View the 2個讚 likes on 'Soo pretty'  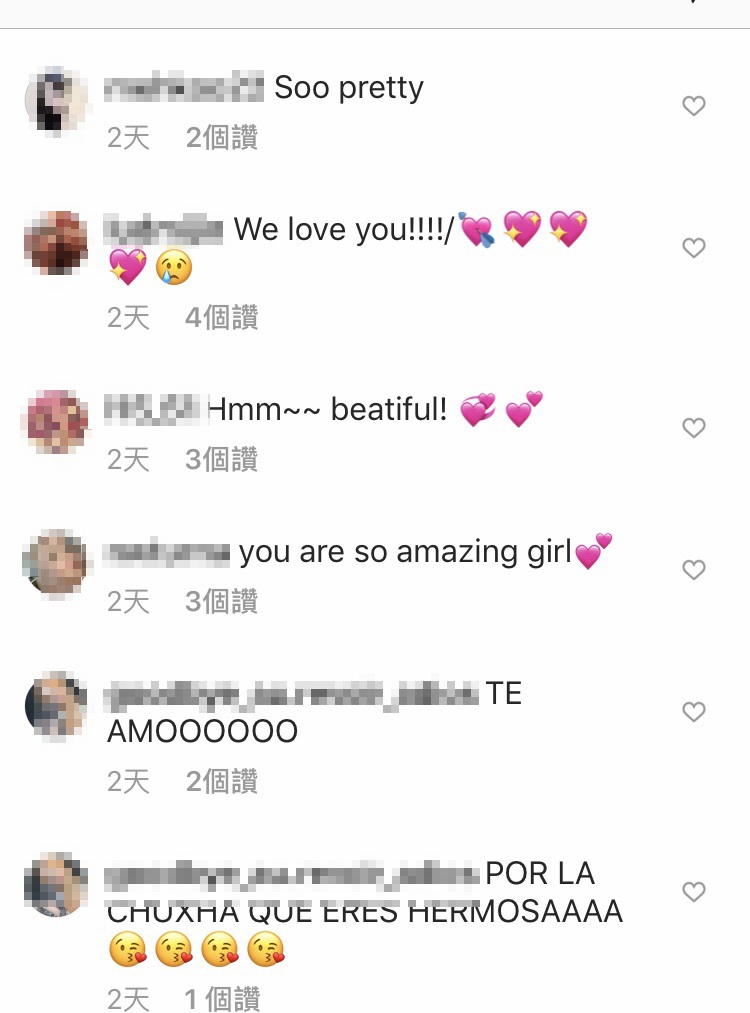point(222,138)
